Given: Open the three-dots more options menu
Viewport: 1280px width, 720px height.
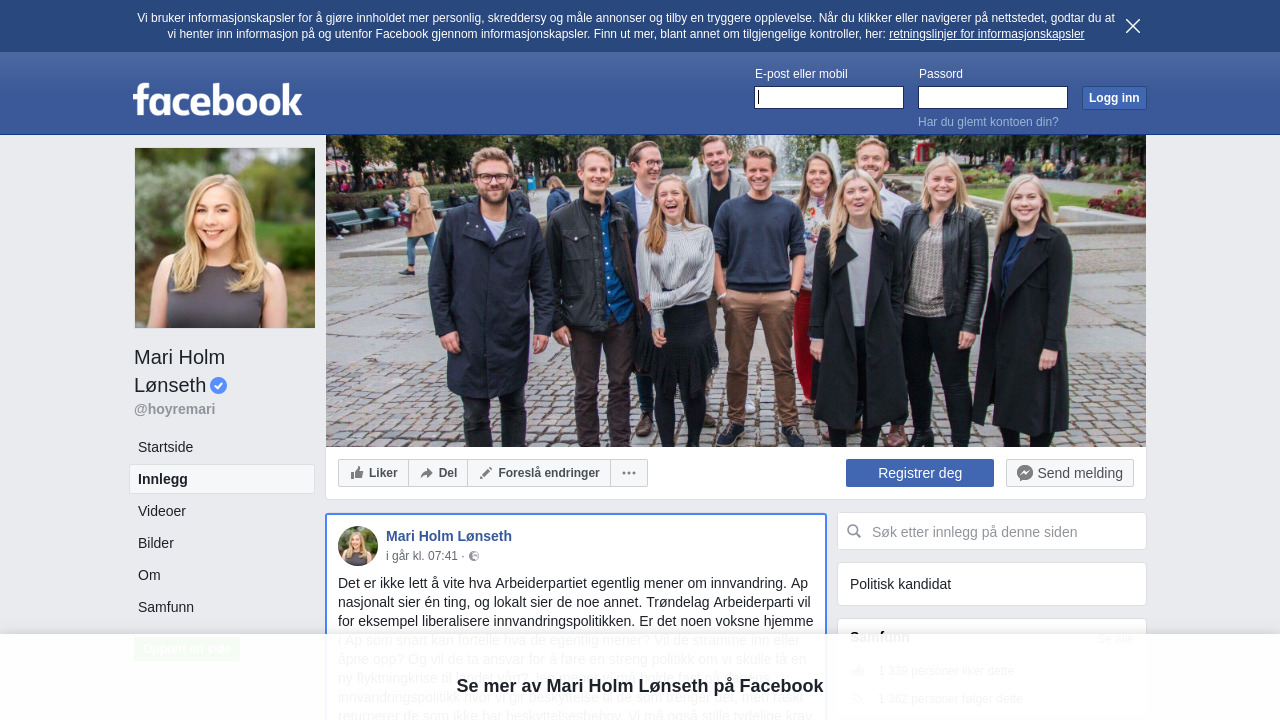Looking at the screenshot, I should coord(629,473).
